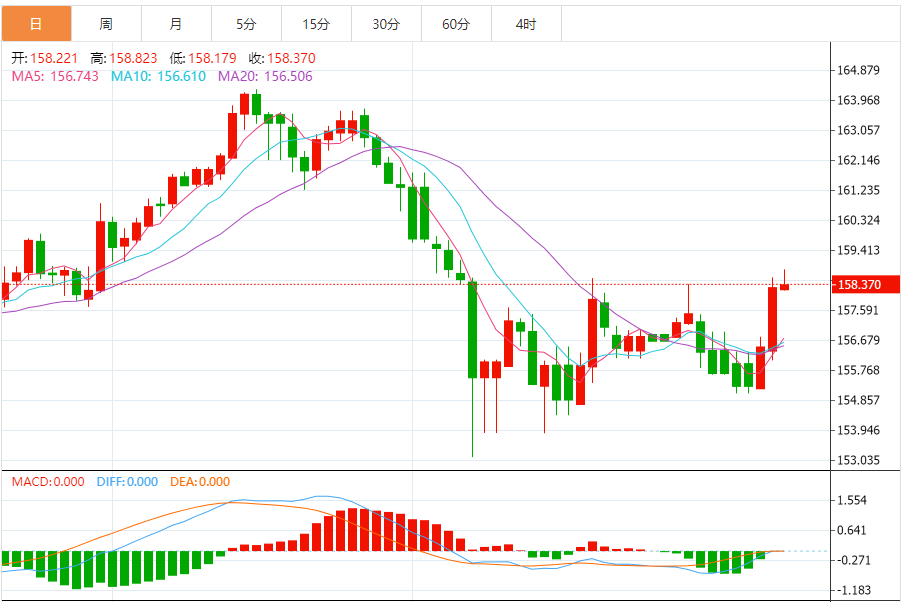Viewport: 905px width, 602px height.
Task: Select the daily 日 timeframe tab
Action: point(36,24)
